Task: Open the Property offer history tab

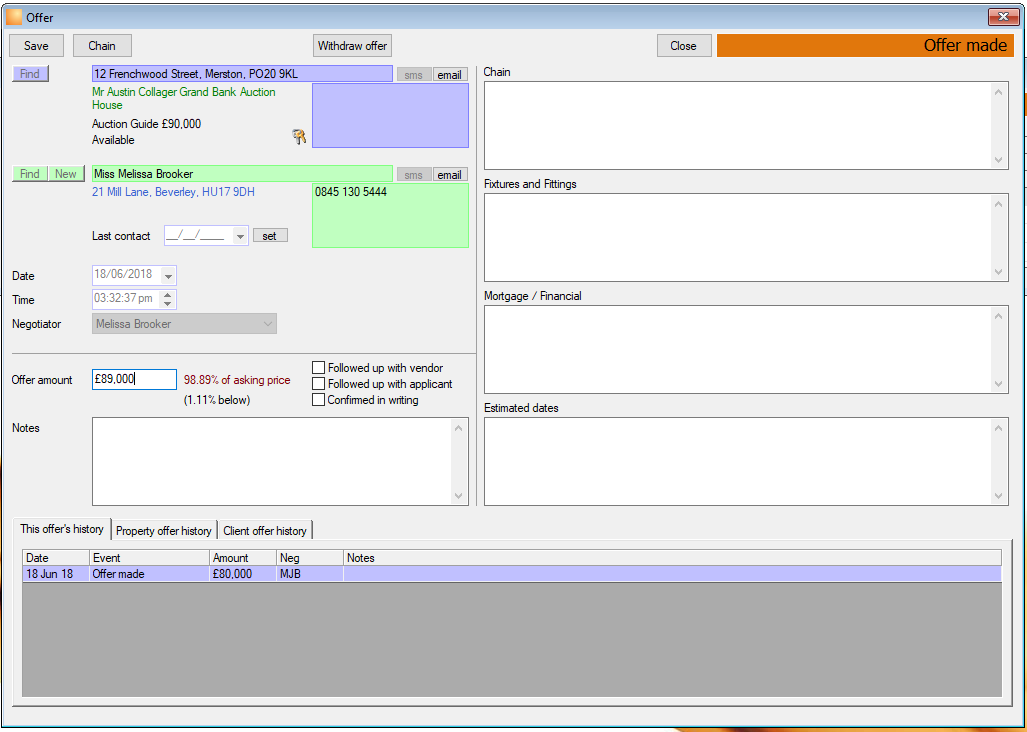Action: (x=164, y=531)
